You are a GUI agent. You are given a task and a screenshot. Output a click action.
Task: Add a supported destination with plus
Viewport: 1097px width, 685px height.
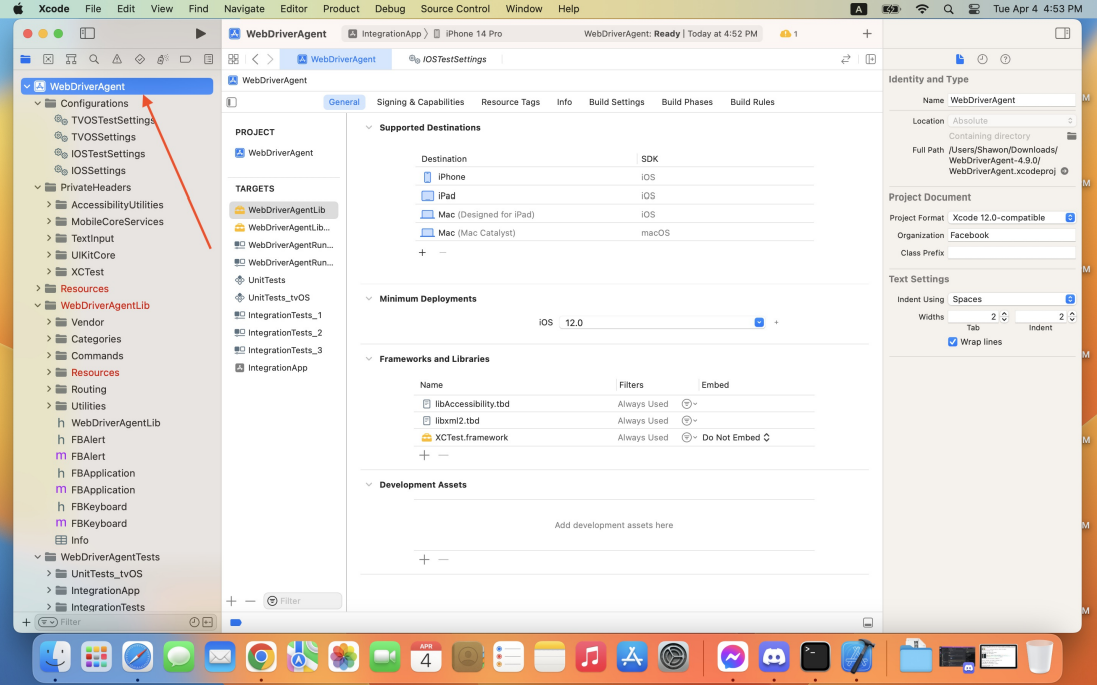point(423,253)
